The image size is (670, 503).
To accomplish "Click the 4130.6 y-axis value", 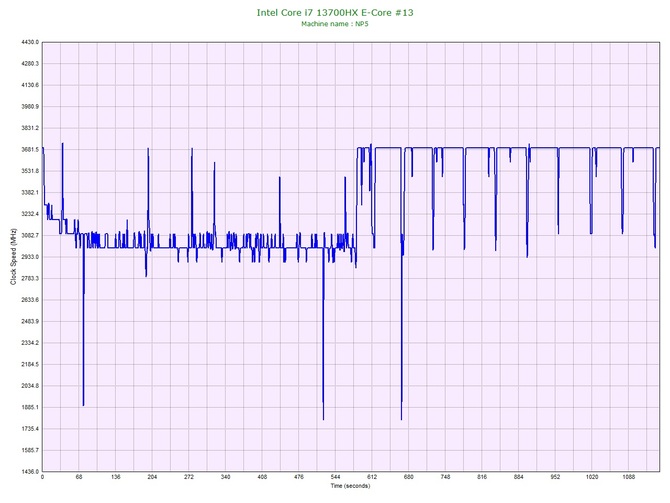I will click(x=30, y=85).
